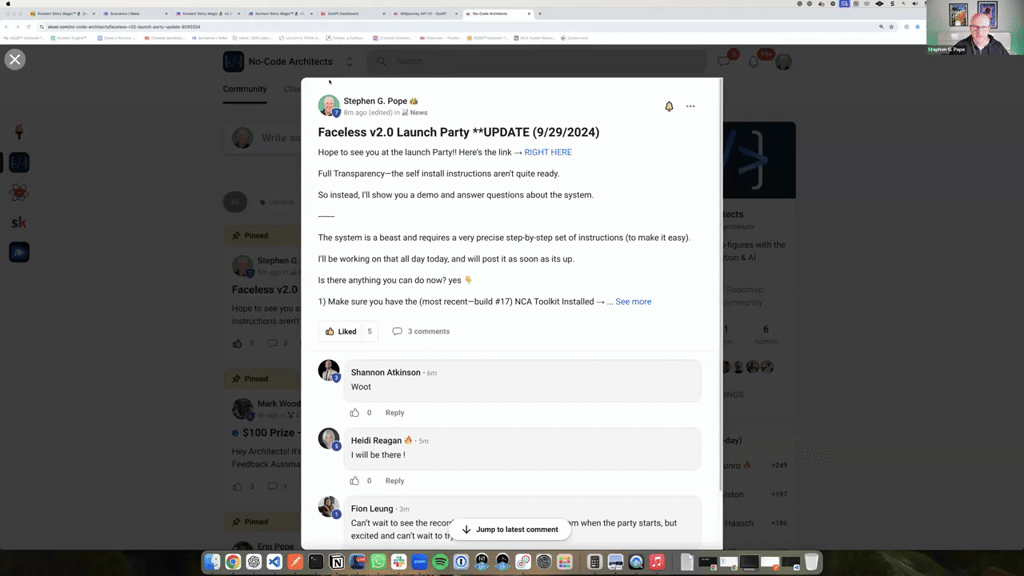
Task: Switch to GoAPI Dashboard browser tab
Action: 353,14
